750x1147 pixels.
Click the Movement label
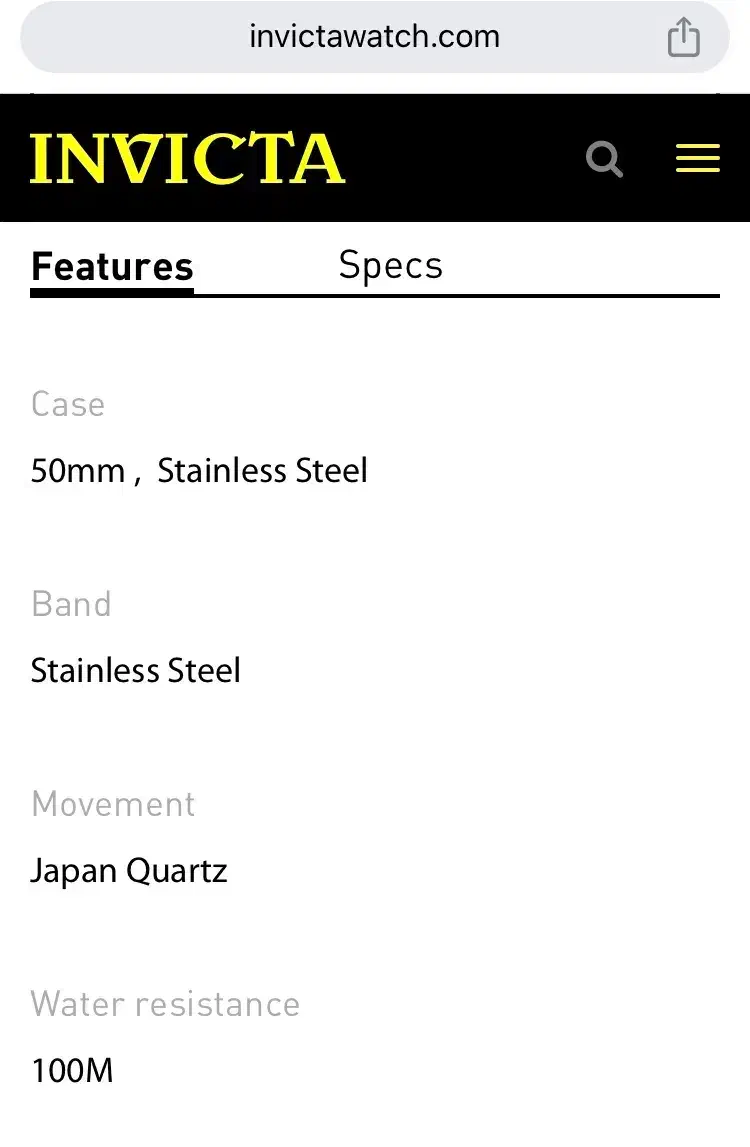point(113,804)
